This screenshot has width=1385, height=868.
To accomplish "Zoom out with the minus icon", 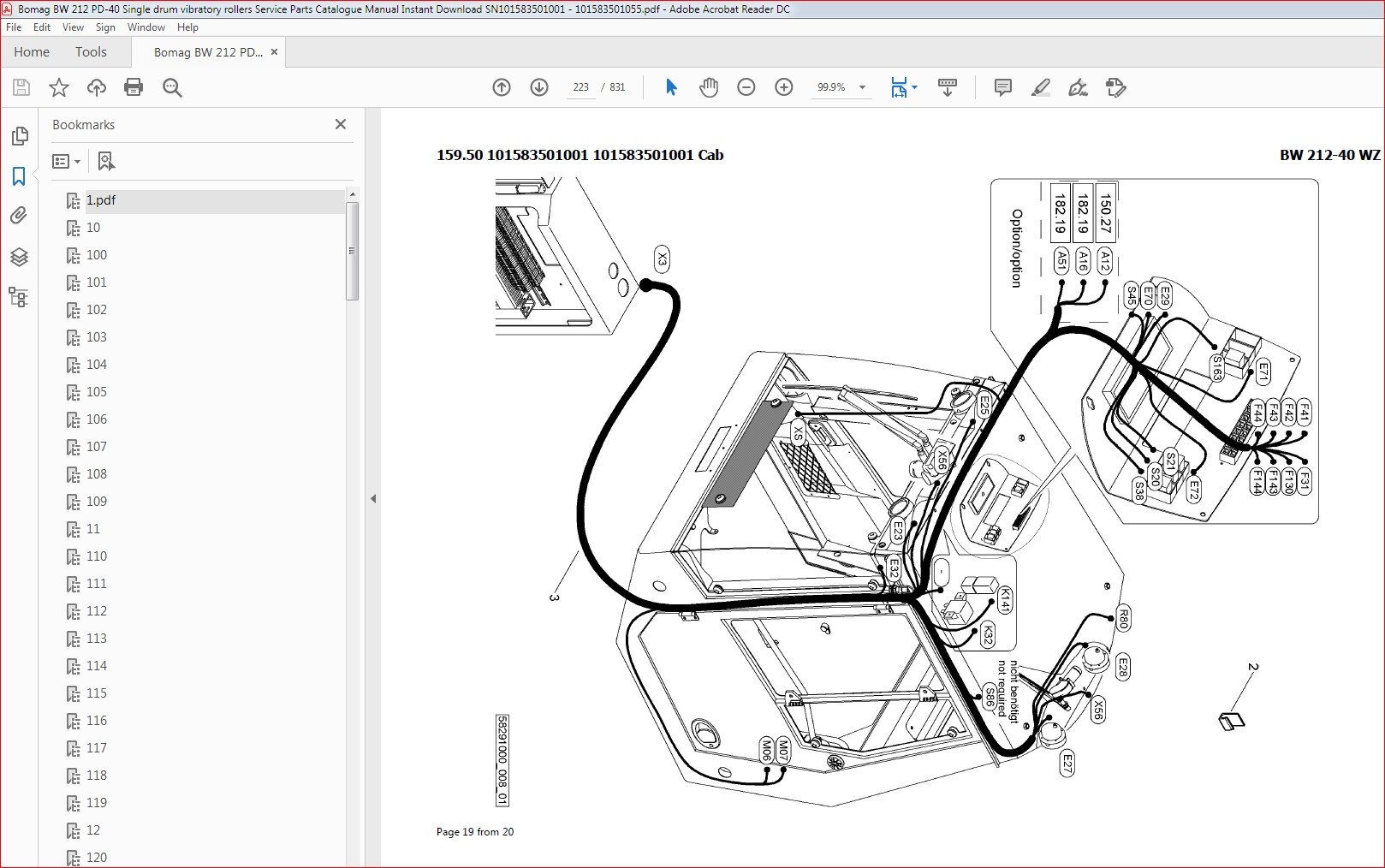I will 746,87.
